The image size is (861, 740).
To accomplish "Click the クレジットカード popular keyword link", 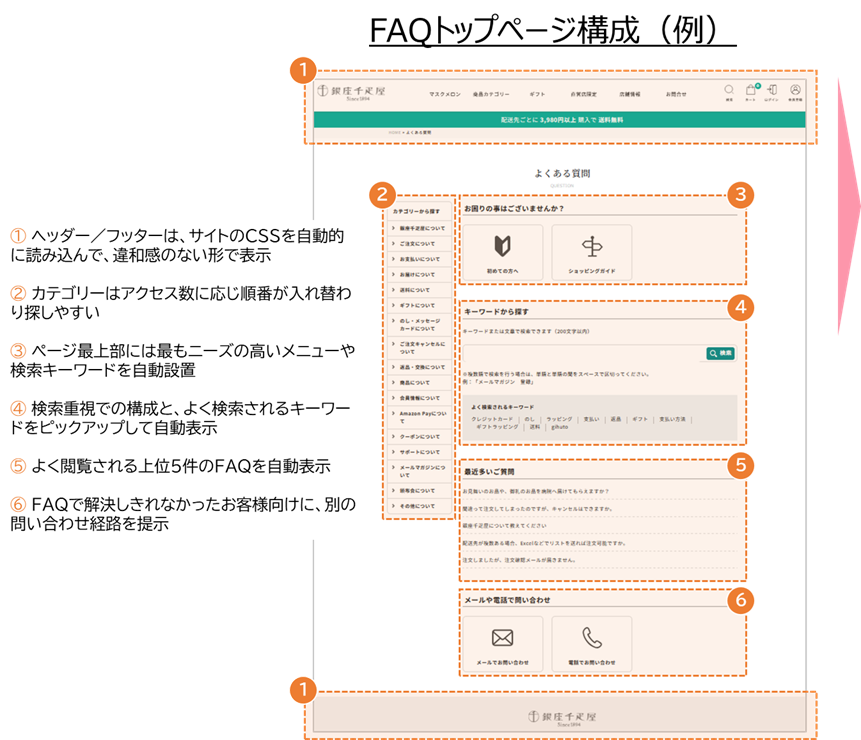I will coord(494,419).
